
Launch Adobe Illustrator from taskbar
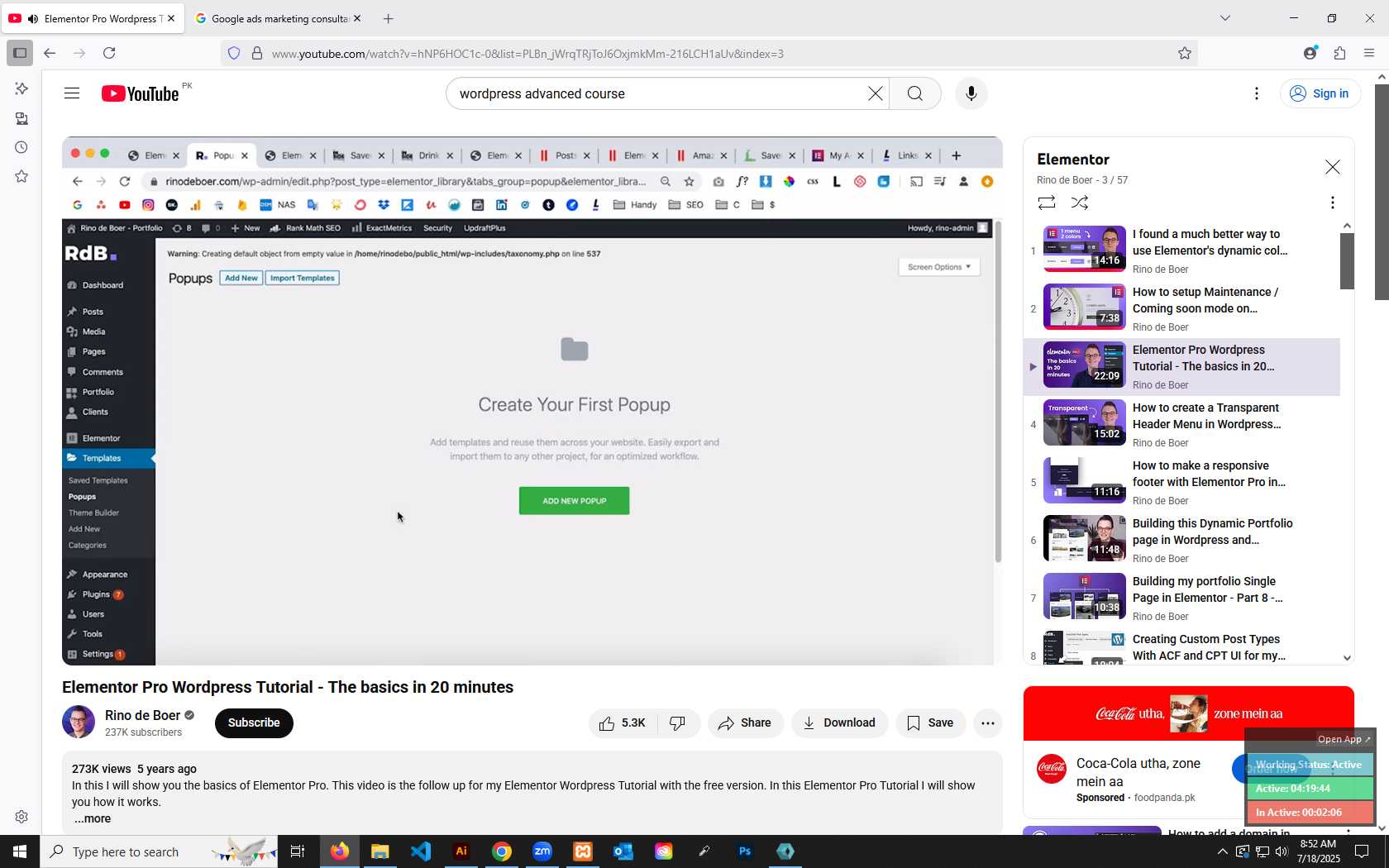[461, 851]
